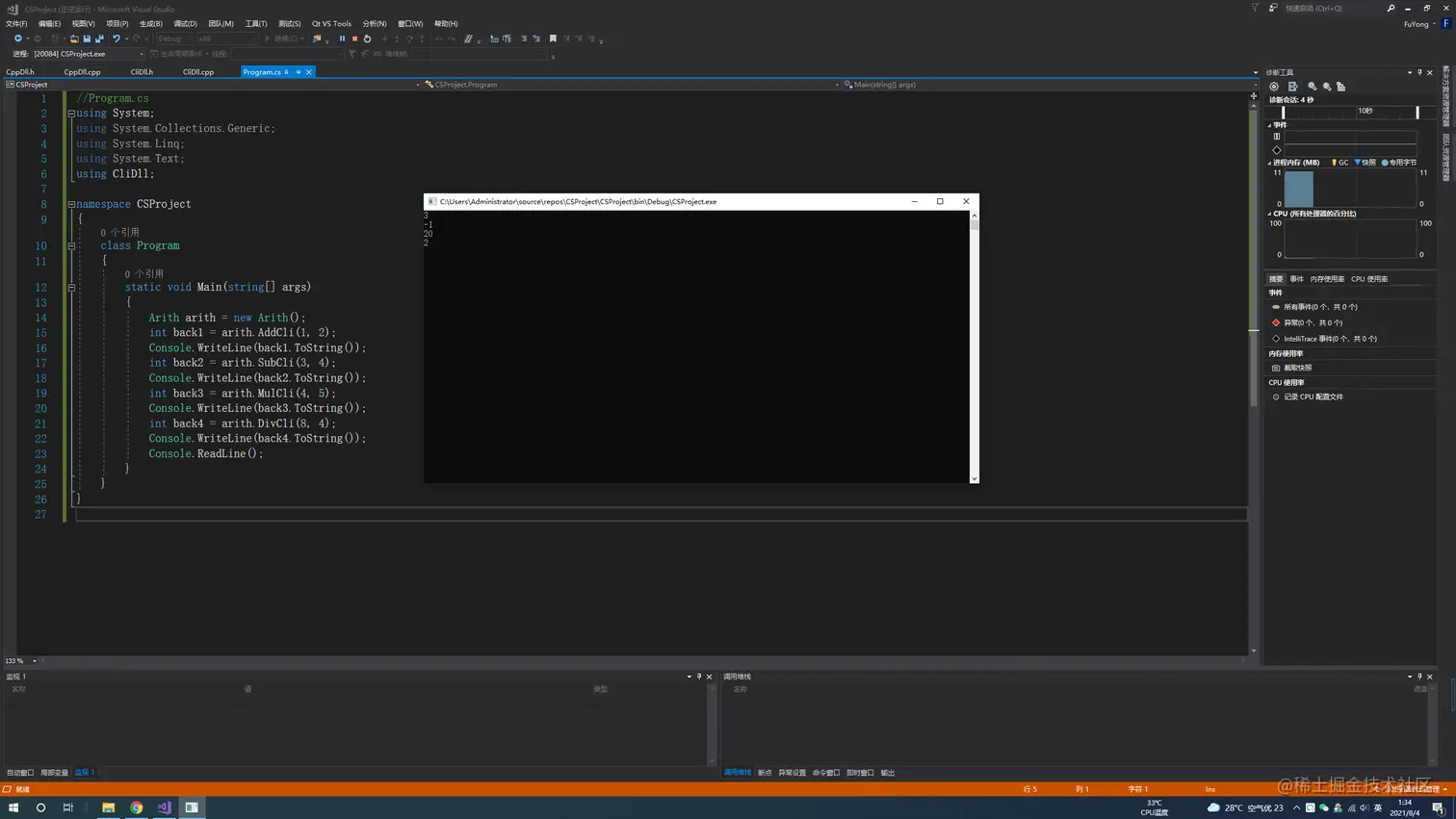Open diagnostic tools settings gear
The width and height of the screenshot is (1456, 819).
(x=1274, y=87)
